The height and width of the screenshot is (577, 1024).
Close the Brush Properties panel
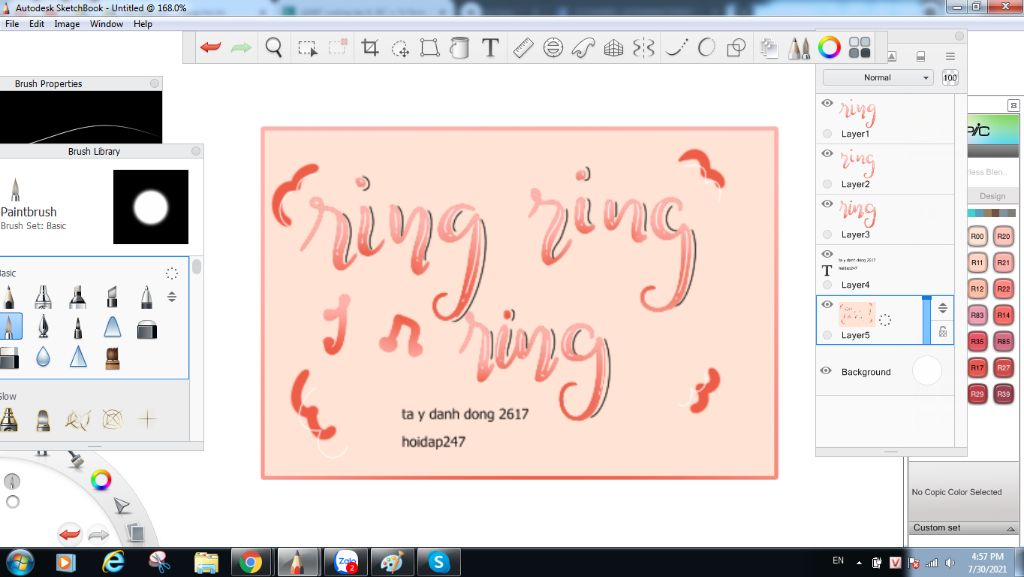tap(154, 84)
